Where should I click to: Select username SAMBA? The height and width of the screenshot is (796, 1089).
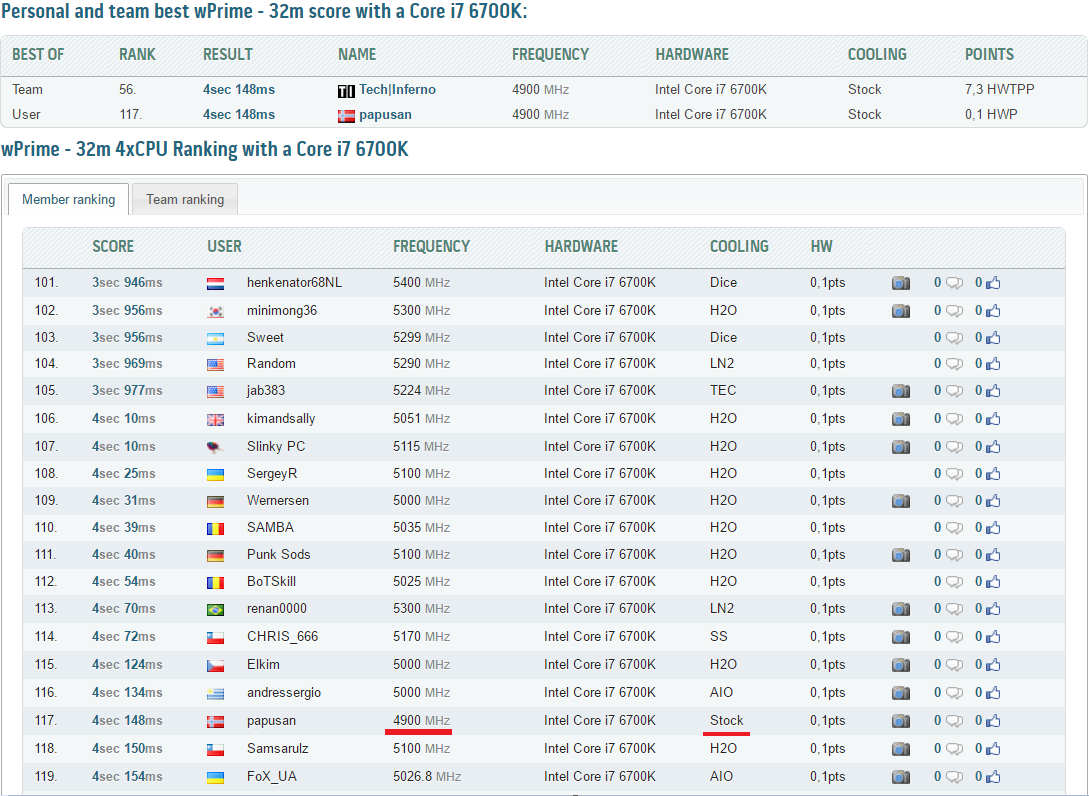tap(270, 527)
